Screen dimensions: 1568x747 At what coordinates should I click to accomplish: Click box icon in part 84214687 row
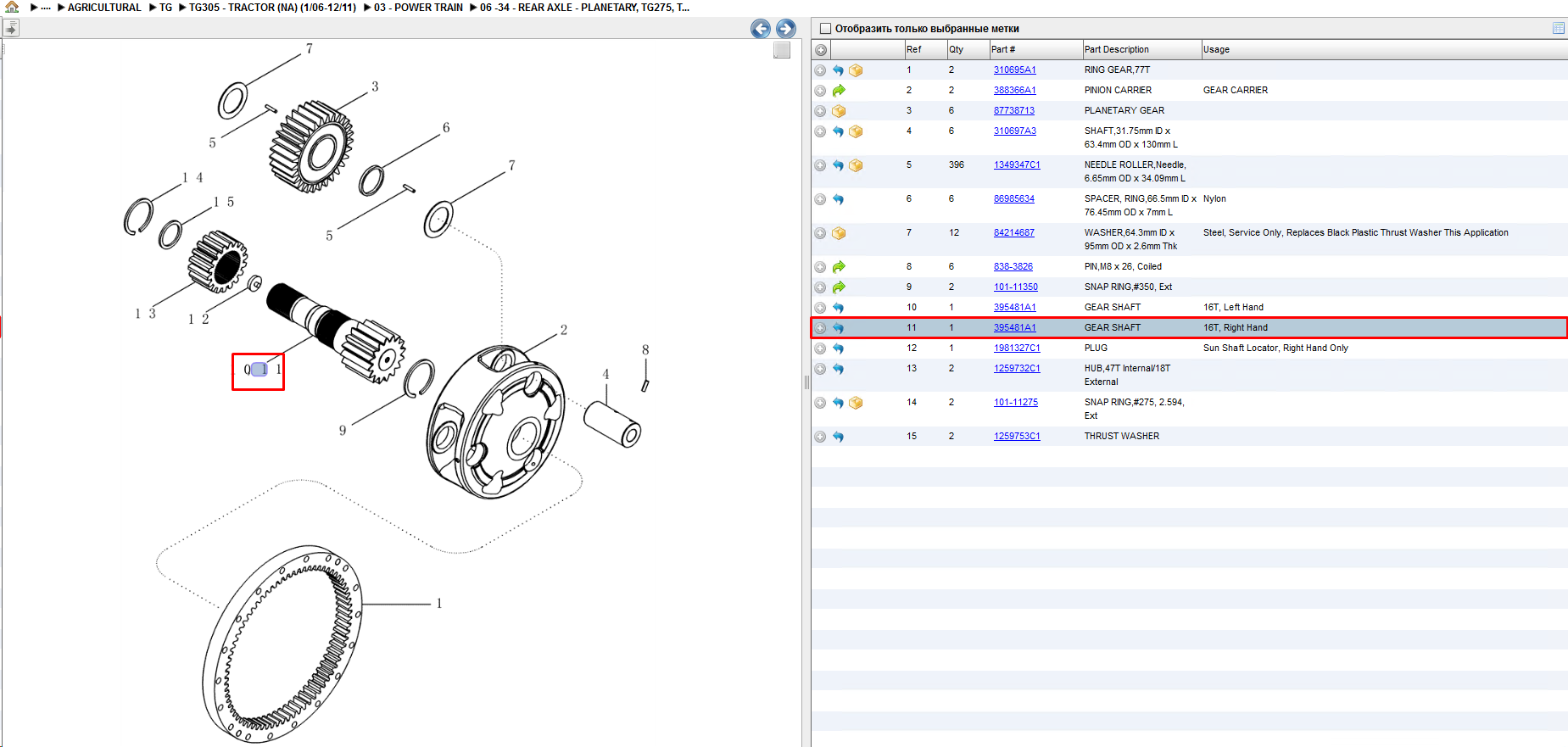pos(839,233)
